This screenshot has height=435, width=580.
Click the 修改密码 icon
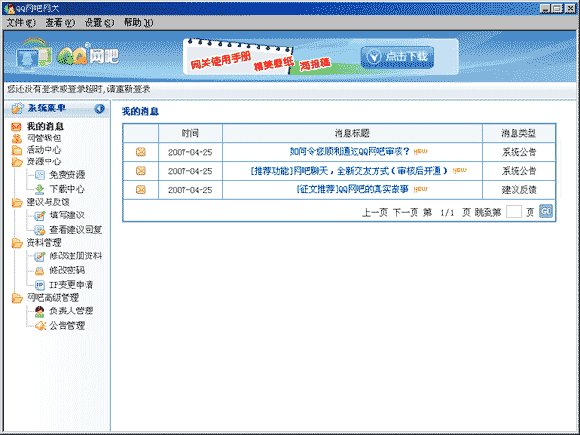click(x=40, y=271)
